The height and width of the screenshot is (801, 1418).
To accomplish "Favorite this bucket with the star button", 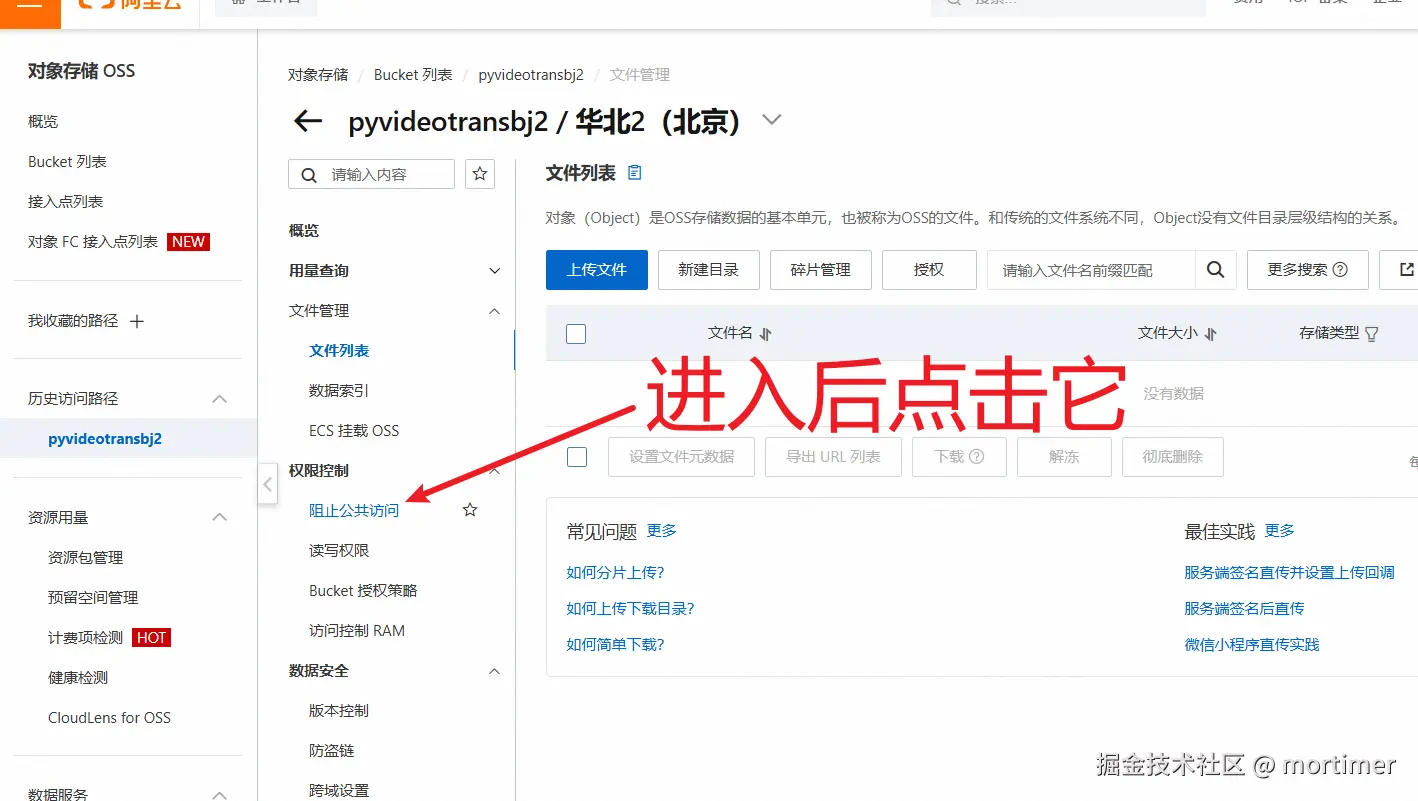I will [x=480, y=174].
